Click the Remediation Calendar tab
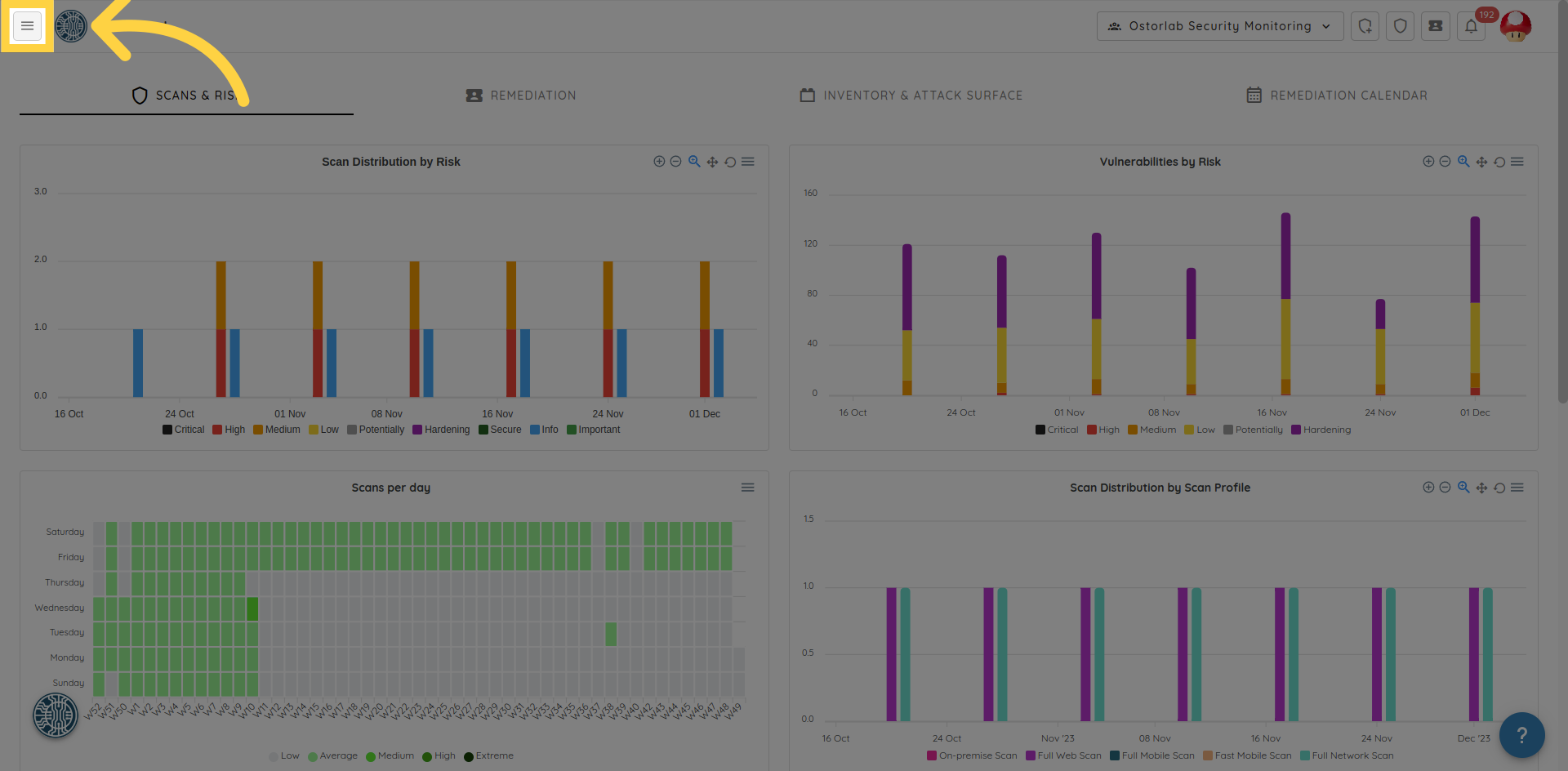Image resolution: width=1568 pixels, height=771 pixels. [x=1337, y=96]
